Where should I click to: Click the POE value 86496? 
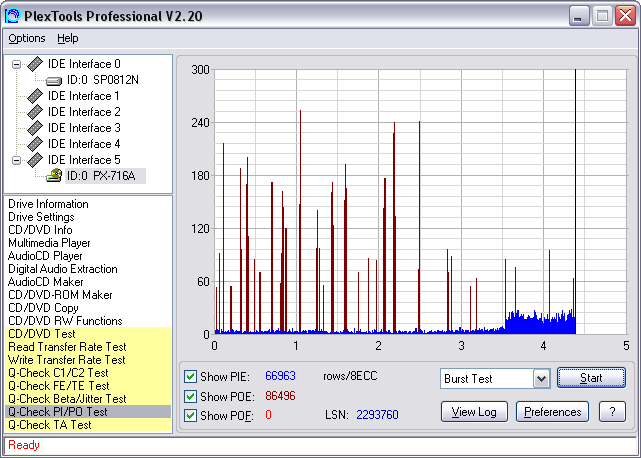coord(280,396)
